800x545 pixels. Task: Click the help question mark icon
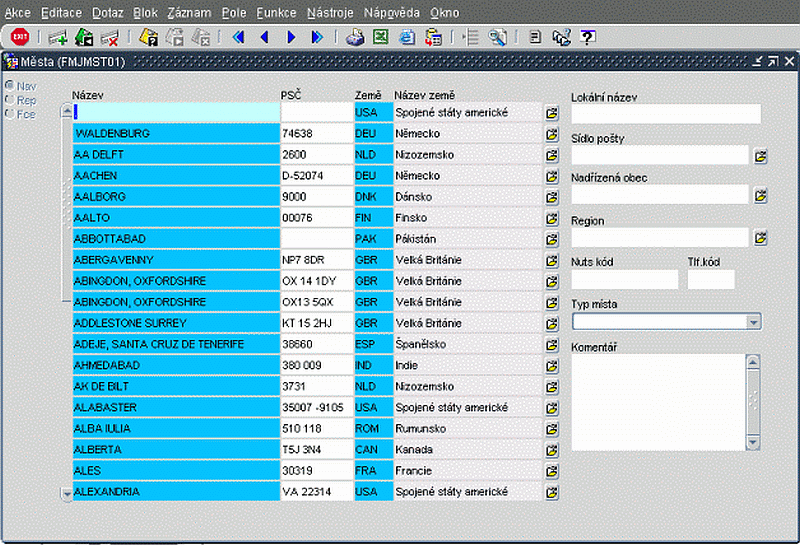588,37
